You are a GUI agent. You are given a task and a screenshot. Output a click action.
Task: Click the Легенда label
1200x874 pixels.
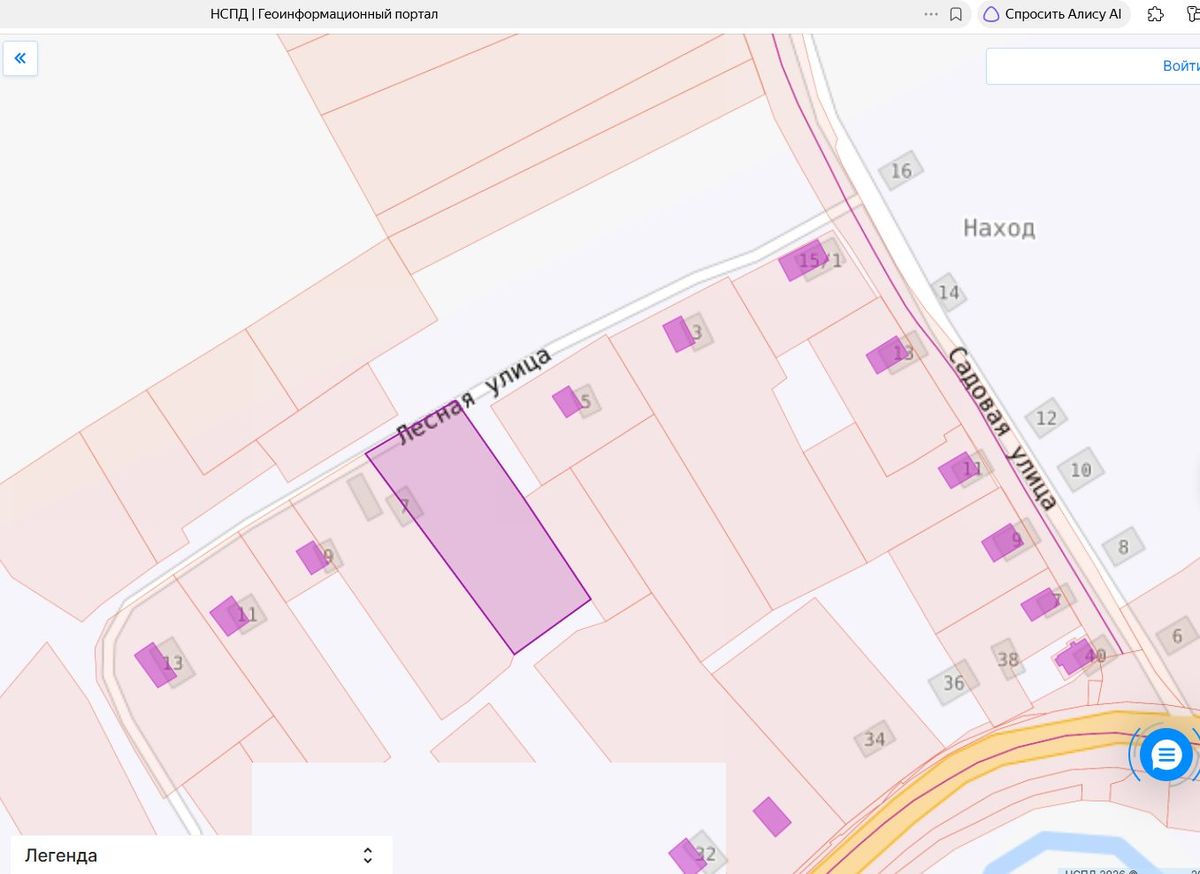[x=61, y=855]
